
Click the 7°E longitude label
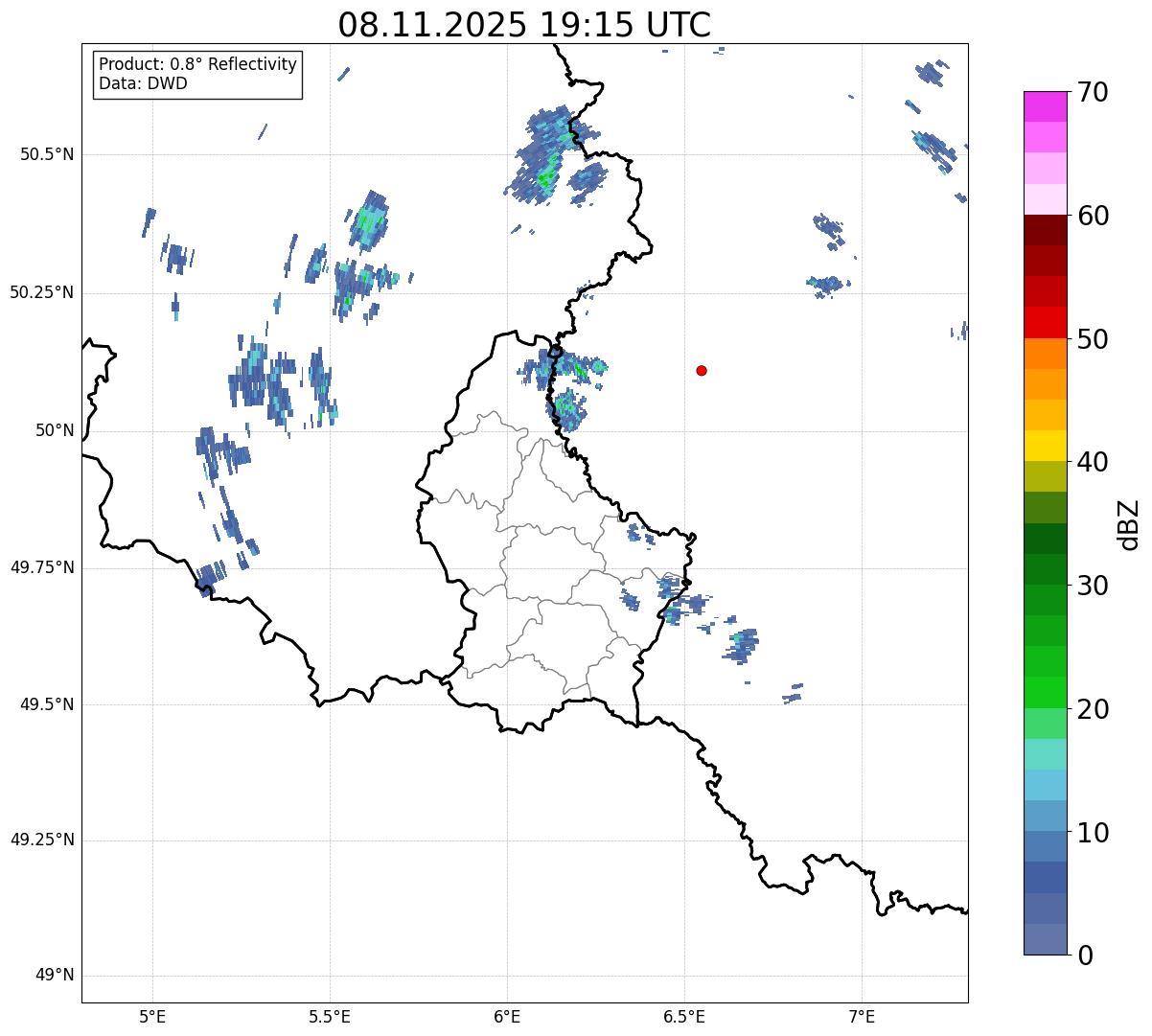coord(862,1016)
